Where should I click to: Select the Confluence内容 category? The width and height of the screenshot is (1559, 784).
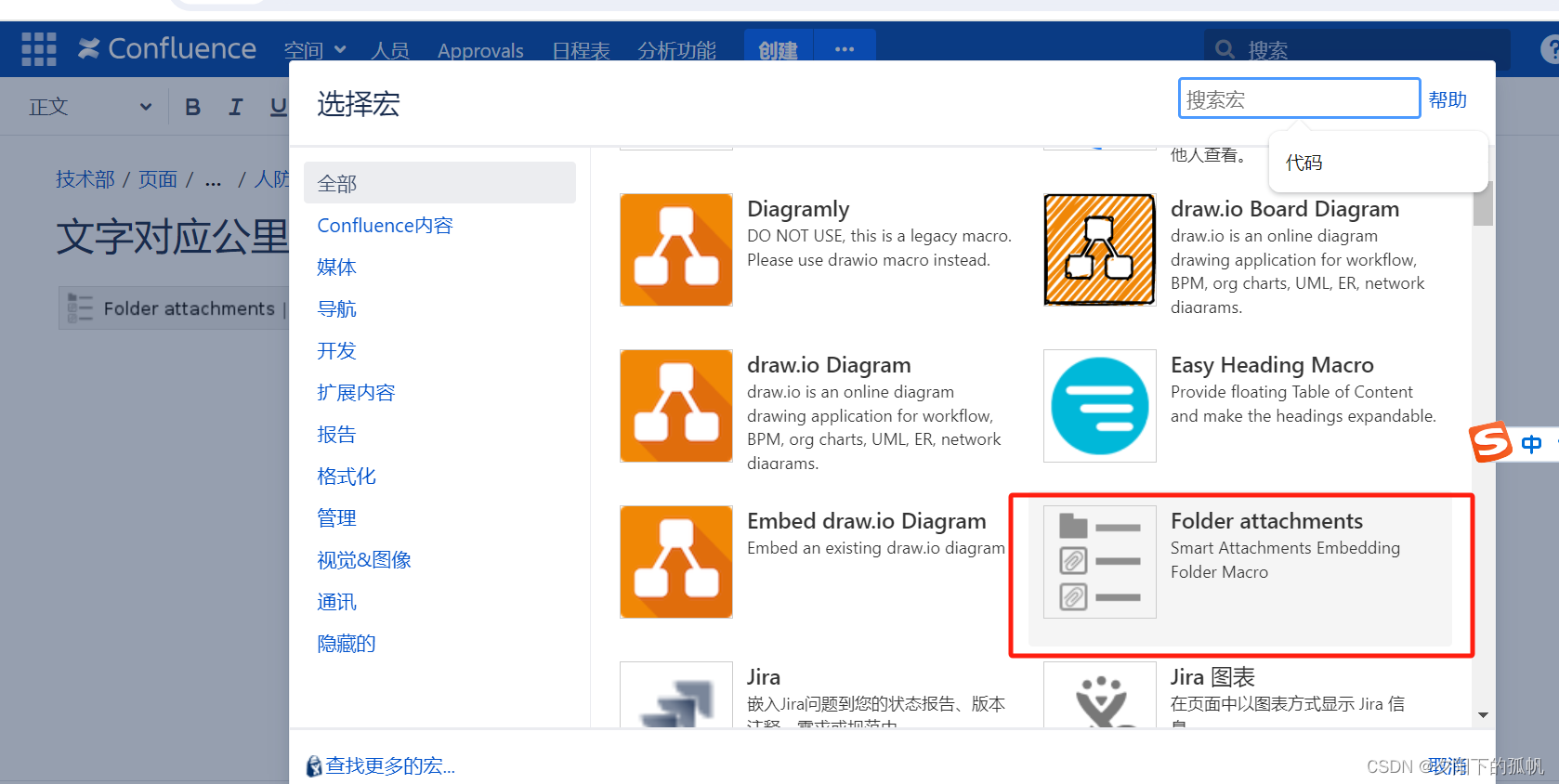[x=385, y=226]
